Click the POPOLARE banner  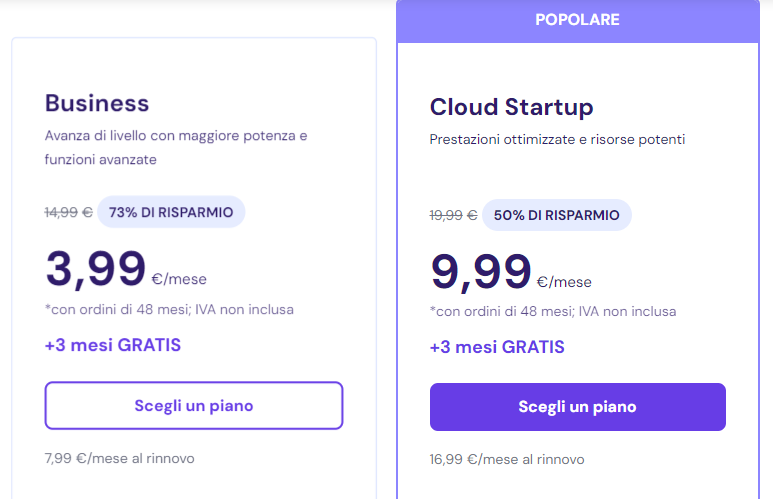[577, 20]
